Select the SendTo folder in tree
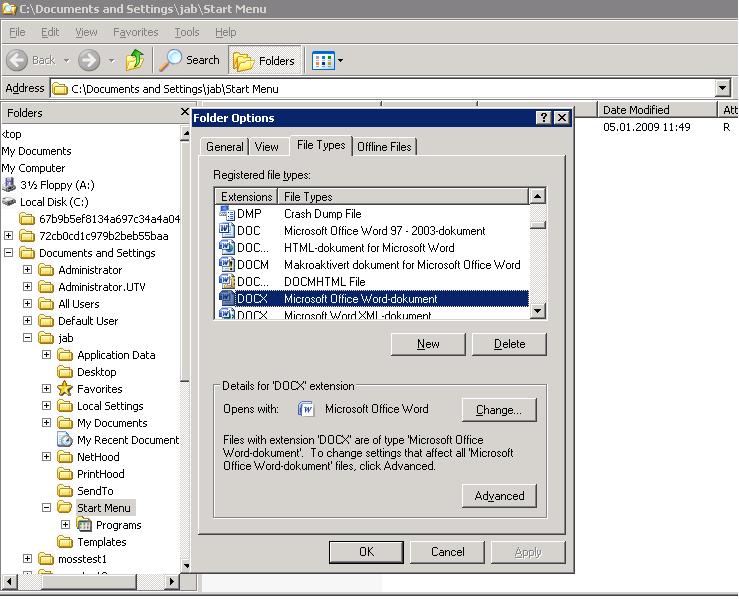This screenshot has height=599, width=739. point(95,491)
